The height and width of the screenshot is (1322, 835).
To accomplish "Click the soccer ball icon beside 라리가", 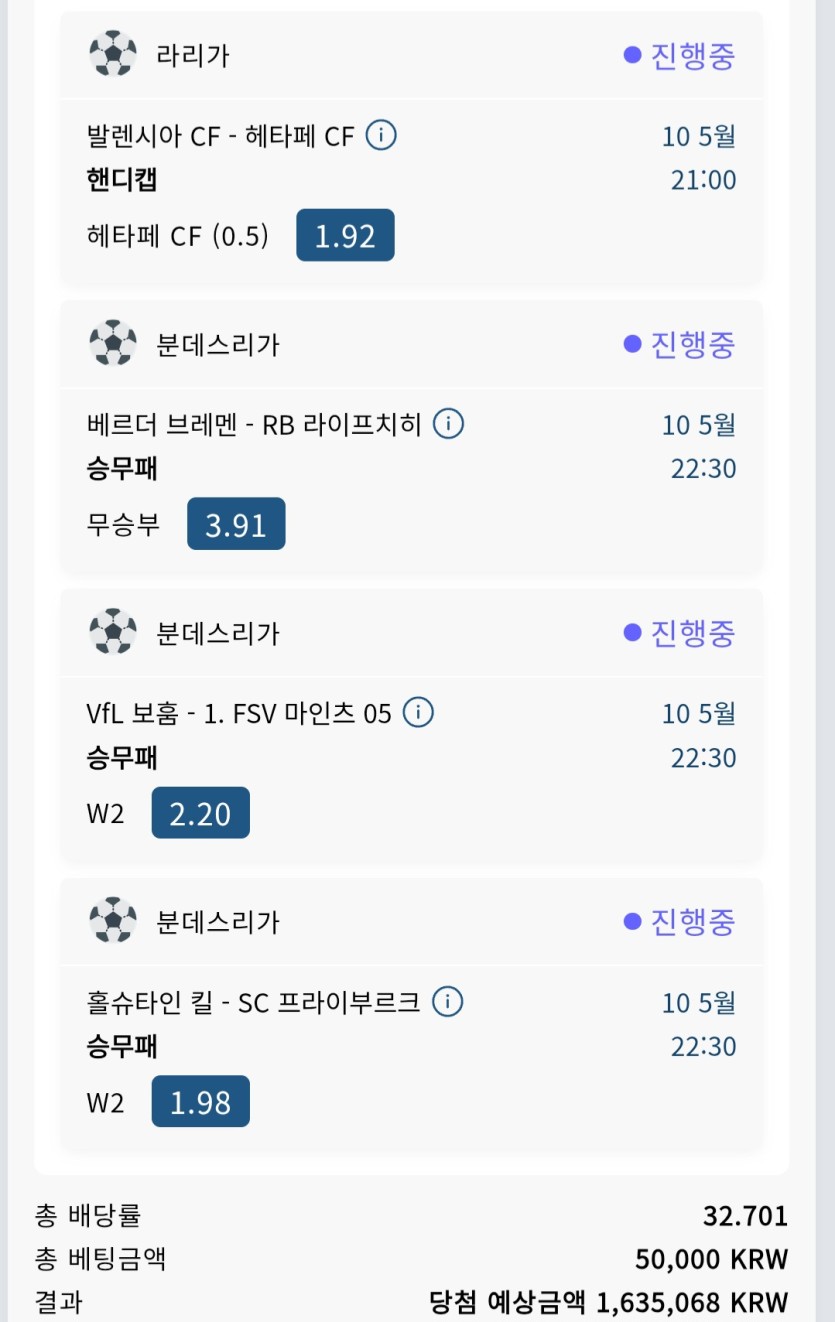I will point(113,54).
